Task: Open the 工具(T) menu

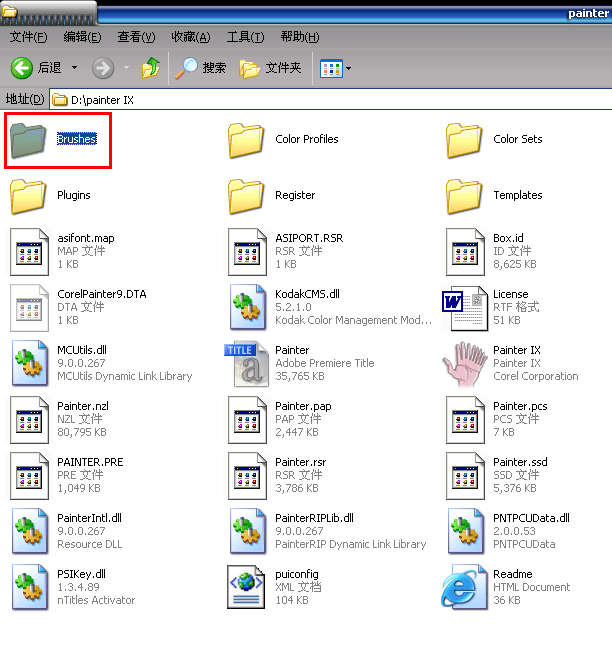Action: point(245,37)
